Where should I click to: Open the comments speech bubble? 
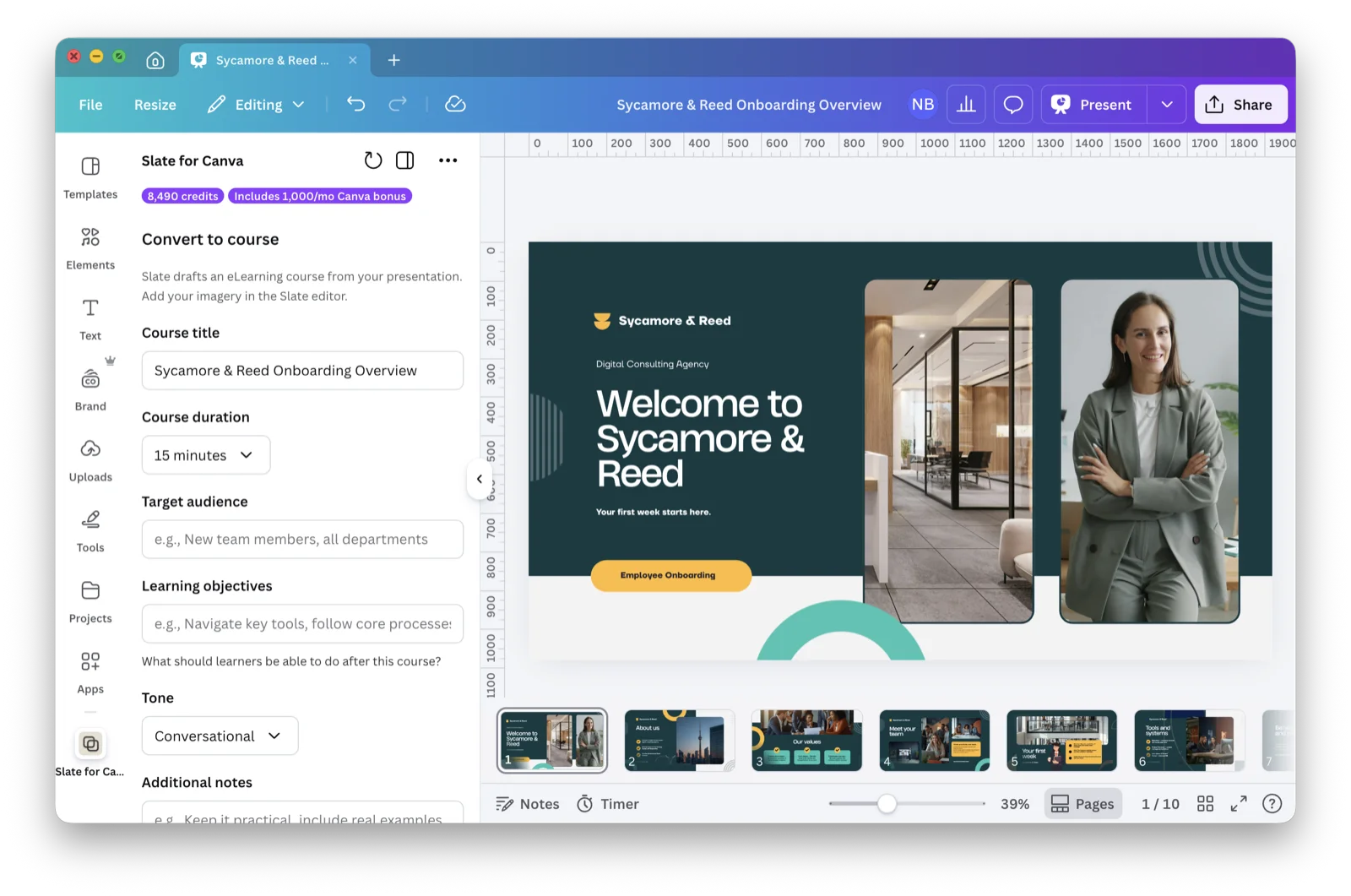(x=1012, y=104)
